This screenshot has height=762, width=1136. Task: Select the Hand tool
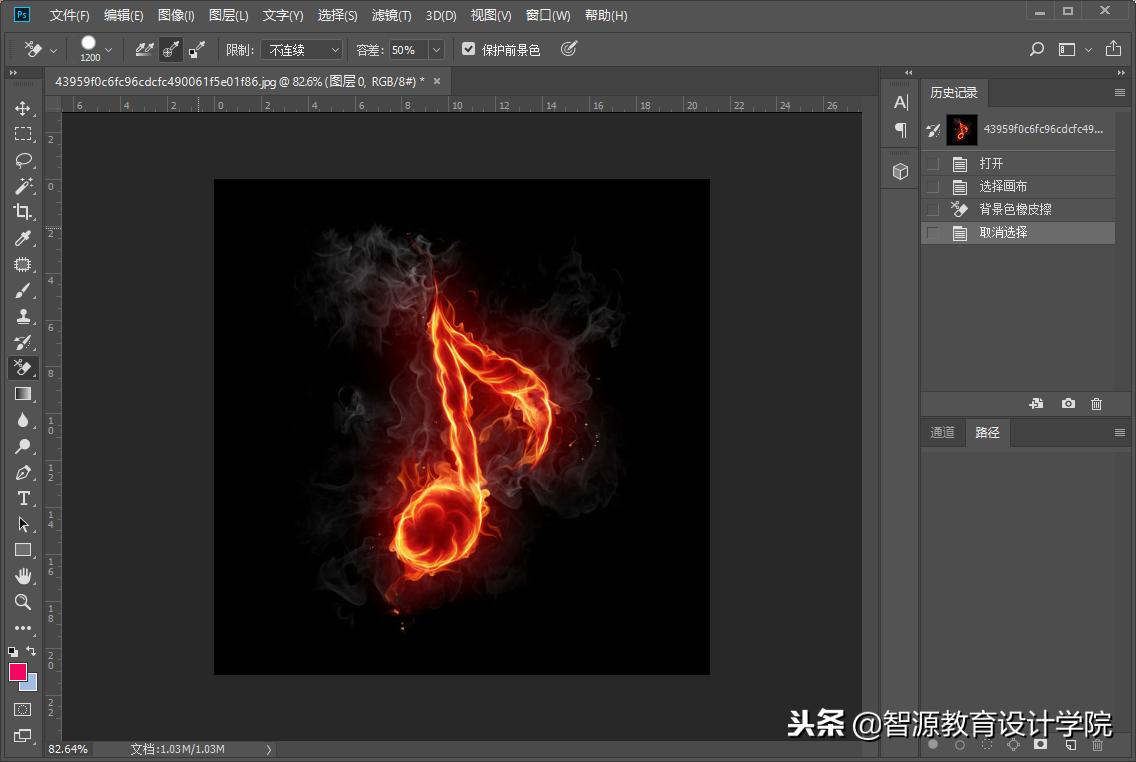coord(22,576)
